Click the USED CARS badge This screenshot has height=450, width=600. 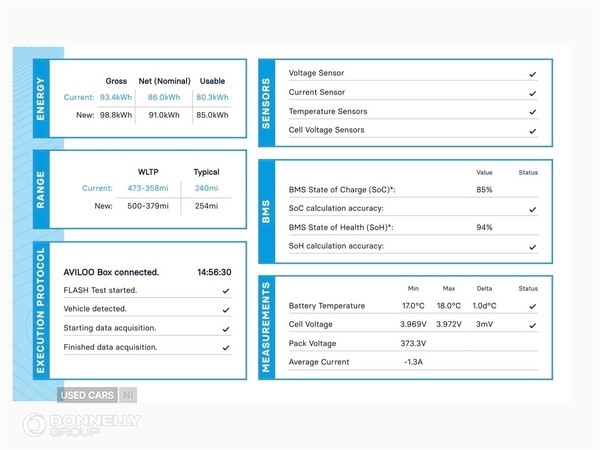click(88, 395)
